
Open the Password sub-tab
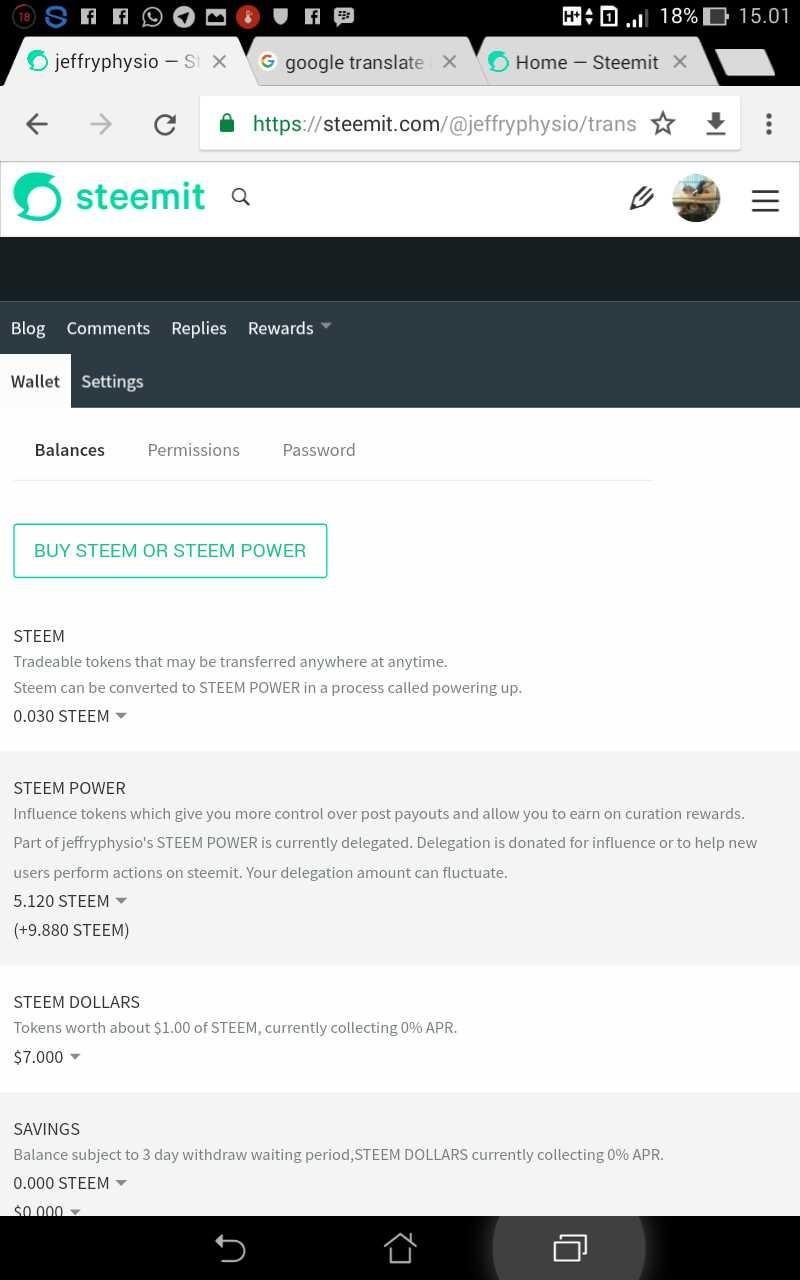pyautogui.click(x=319, y=450)
